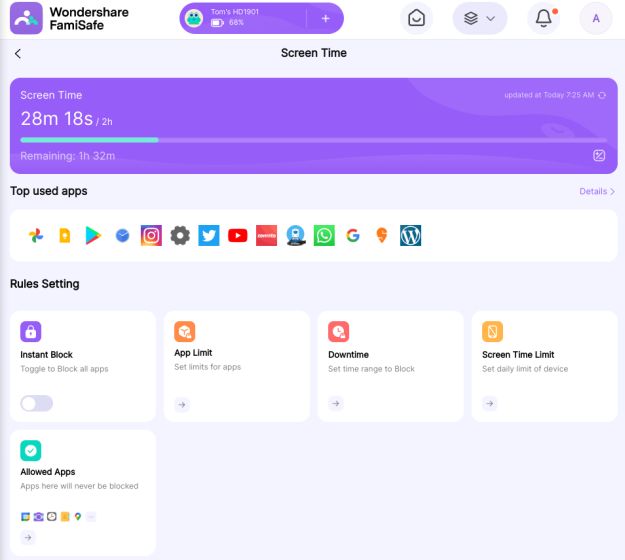Open App Limit arrow
The width and height of the screenshot is (625, 560).
(182, 405)
